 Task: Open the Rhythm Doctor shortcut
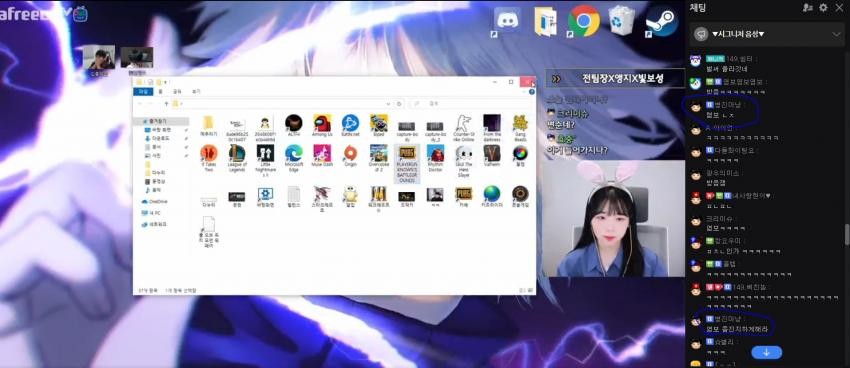click(435, 158)
